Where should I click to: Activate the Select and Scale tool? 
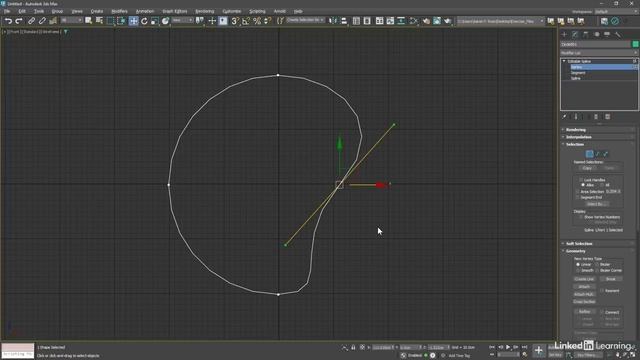[155, 21]
